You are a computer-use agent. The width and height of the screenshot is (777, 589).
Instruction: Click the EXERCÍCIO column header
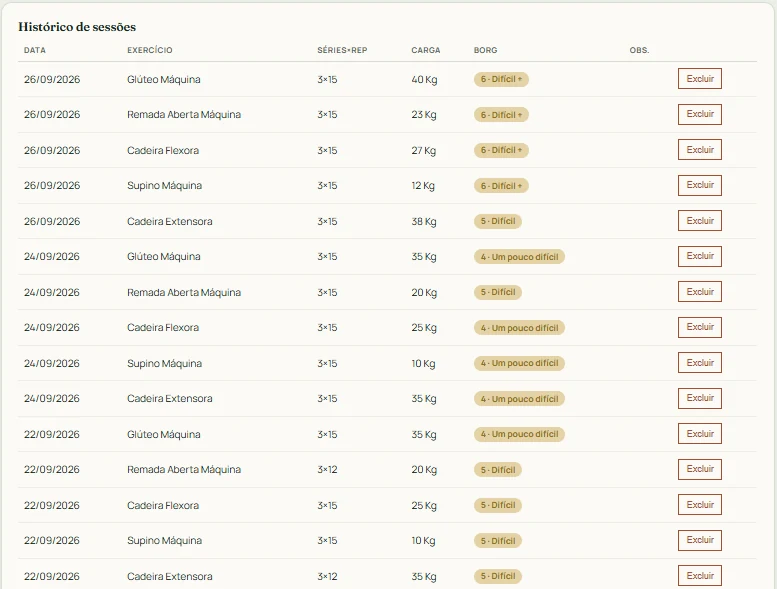[150, 50]
